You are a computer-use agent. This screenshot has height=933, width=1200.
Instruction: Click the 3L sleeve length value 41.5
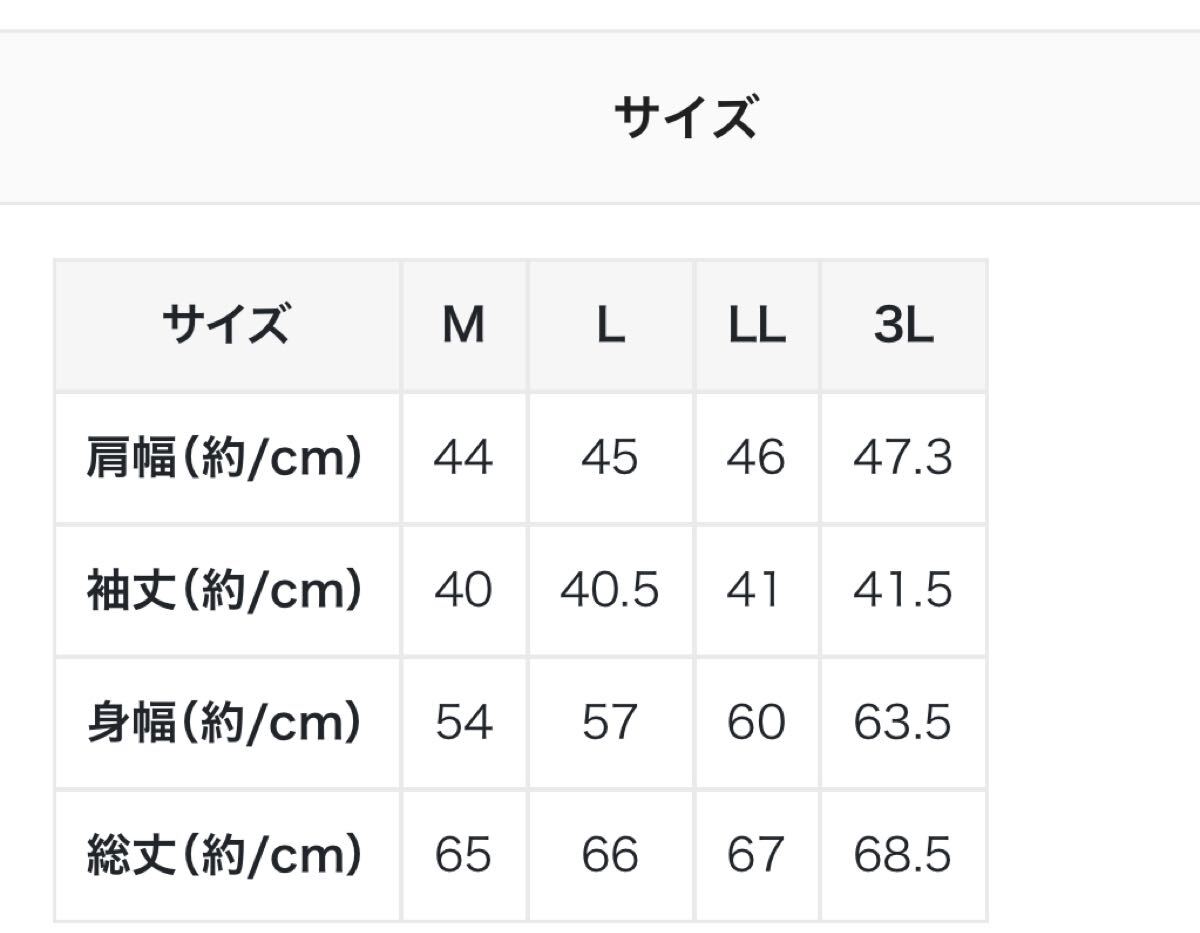coord(903,590)
